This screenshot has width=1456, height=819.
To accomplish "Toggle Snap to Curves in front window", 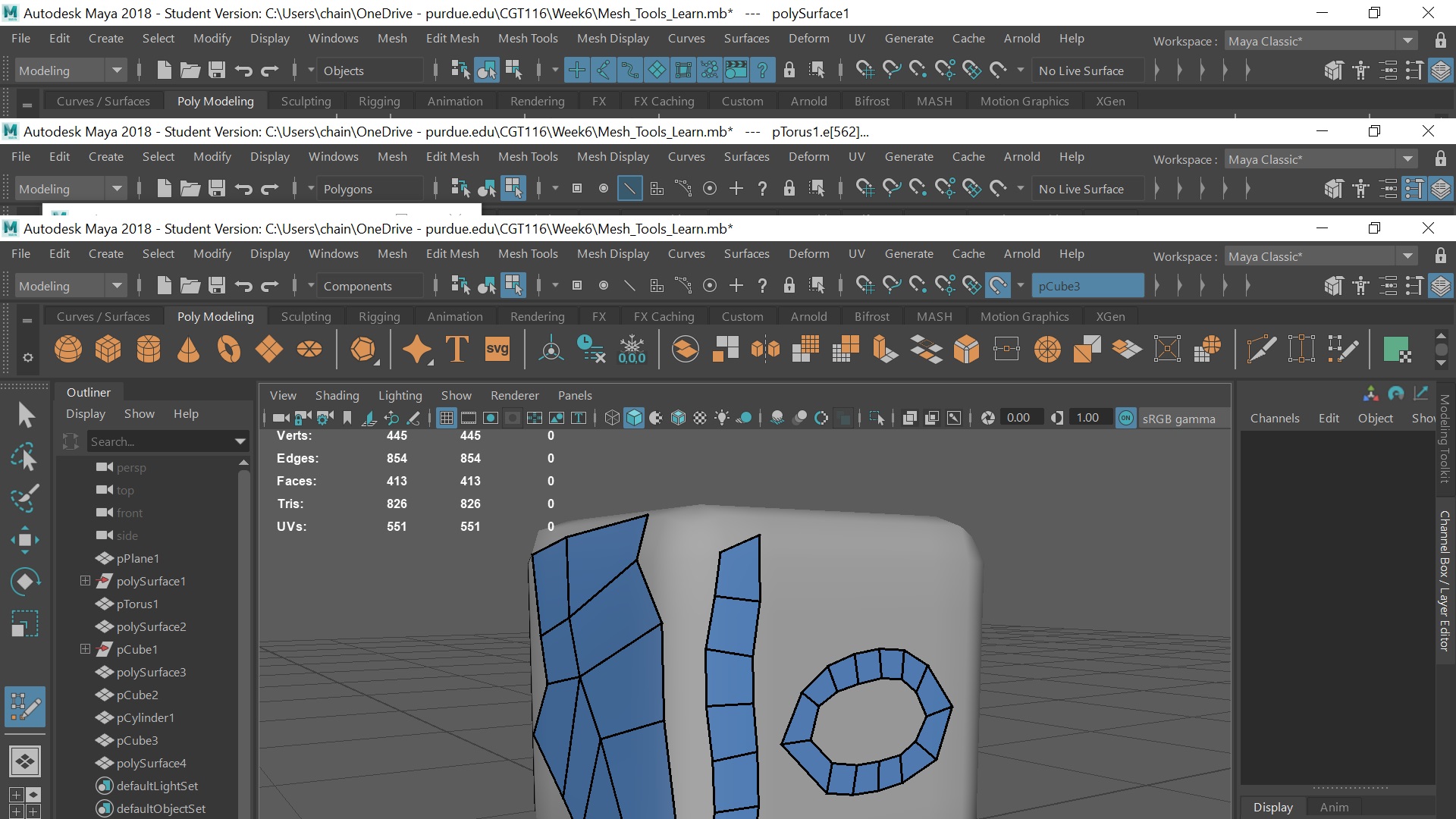I will pyautogui.click(x=892, y=286).
